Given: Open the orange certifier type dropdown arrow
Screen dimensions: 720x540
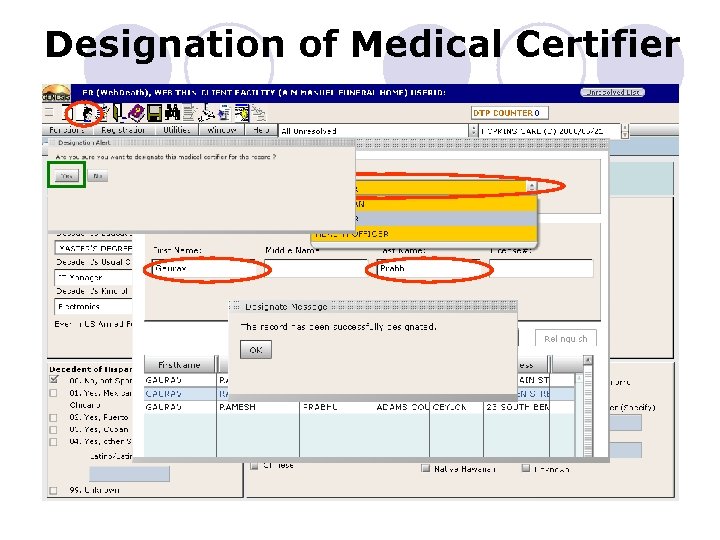Looking at the screenshot, I should [x=532, y=186].
